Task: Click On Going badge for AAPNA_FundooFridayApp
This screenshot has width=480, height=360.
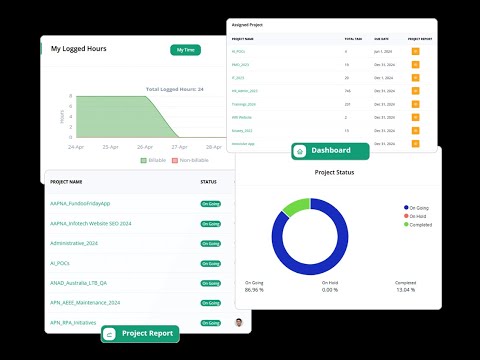Action: [211, 204]
